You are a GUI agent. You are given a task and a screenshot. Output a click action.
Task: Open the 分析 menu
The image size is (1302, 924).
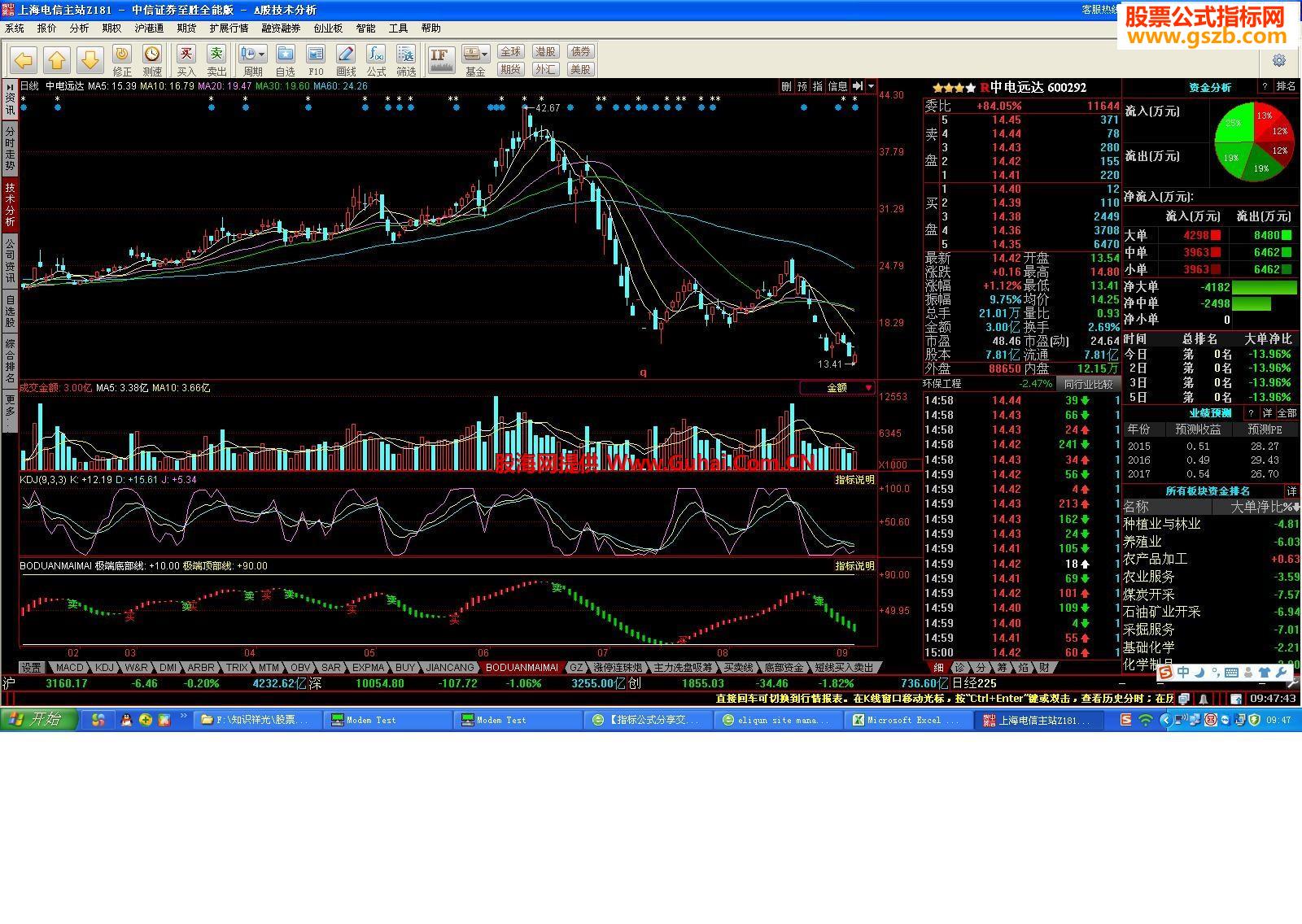(80, 28)
